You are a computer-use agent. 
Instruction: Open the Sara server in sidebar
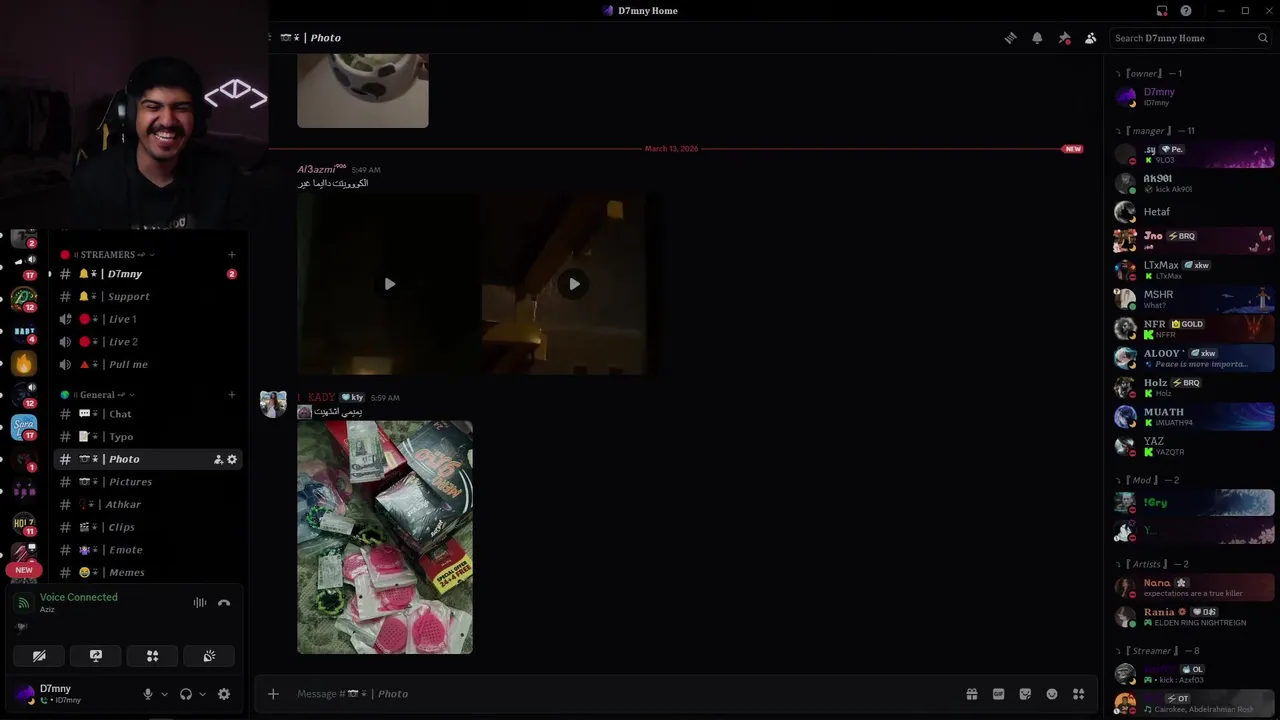click(24, 427)
